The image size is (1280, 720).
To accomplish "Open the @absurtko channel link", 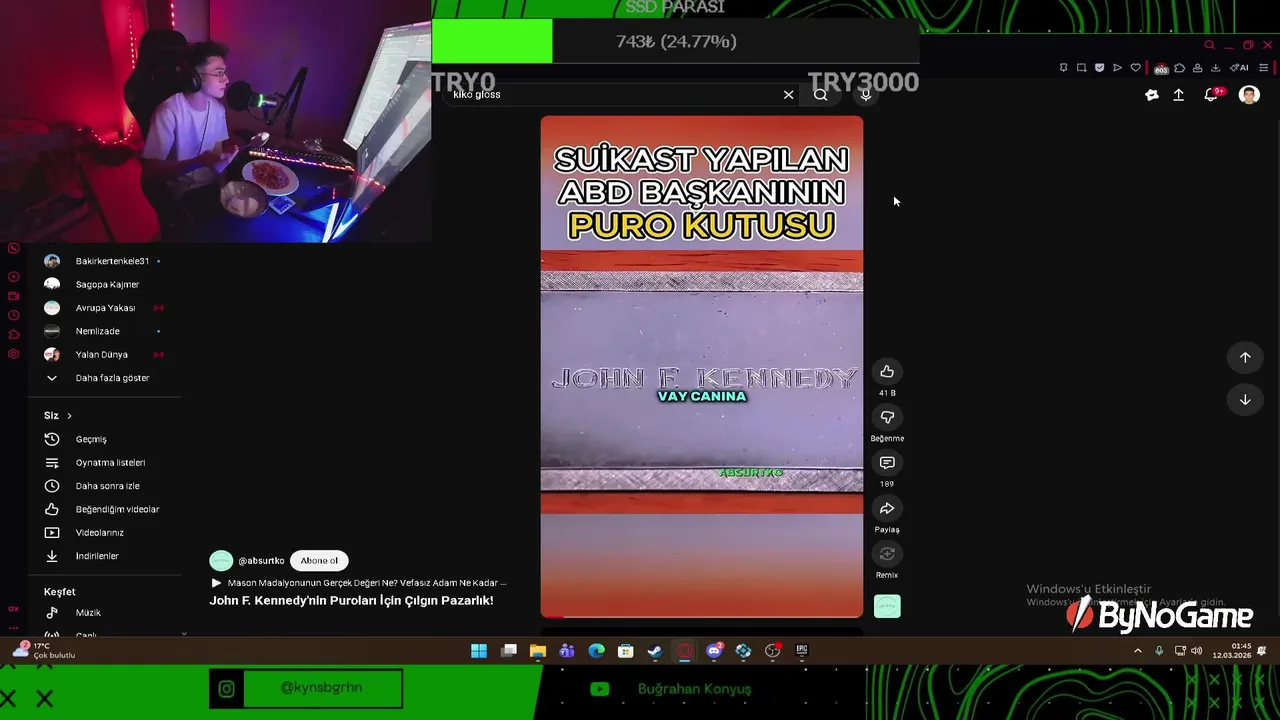I will pyautogui.click(x=261, y=561).
